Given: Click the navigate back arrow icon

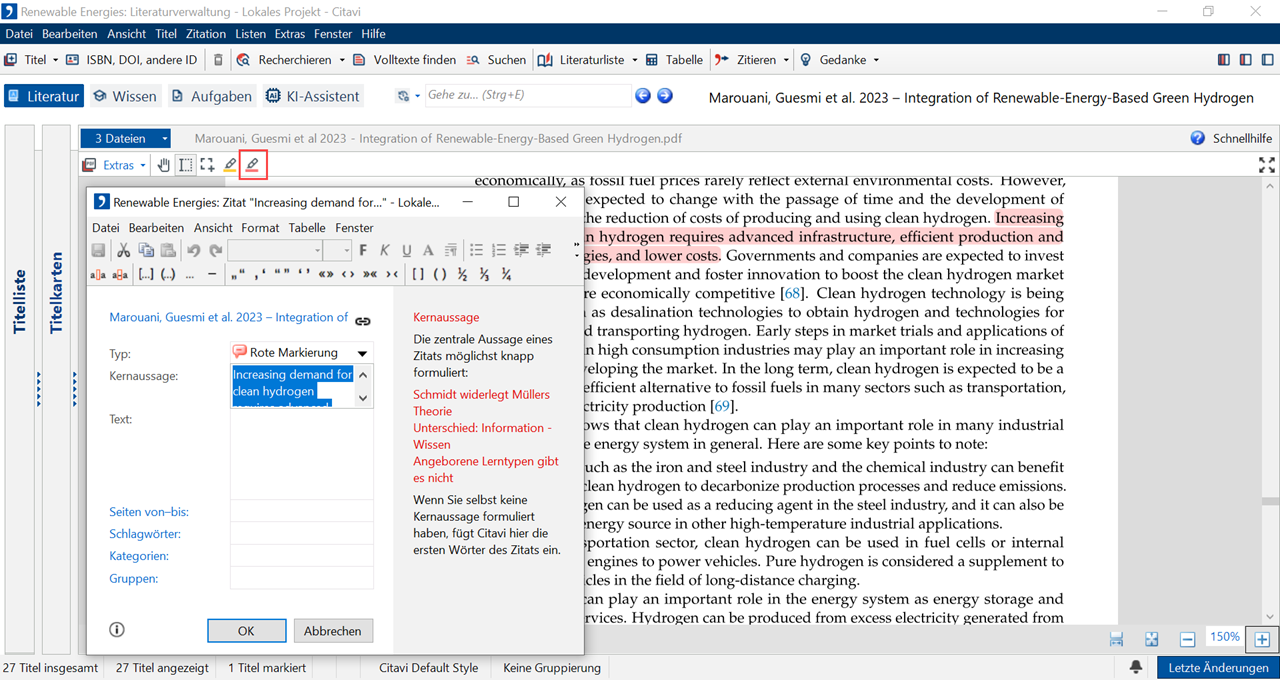Looking at the screenshot, I should (643, 96).
